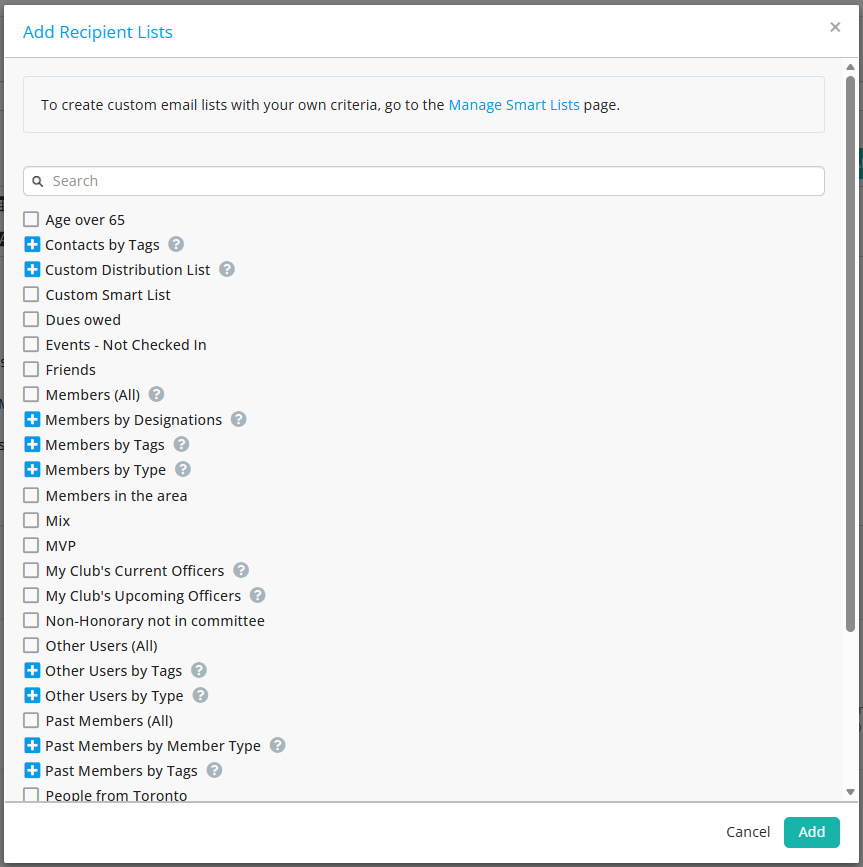Expand Members by Type options
Screen dimensions: 863x867
pos(31,469)
